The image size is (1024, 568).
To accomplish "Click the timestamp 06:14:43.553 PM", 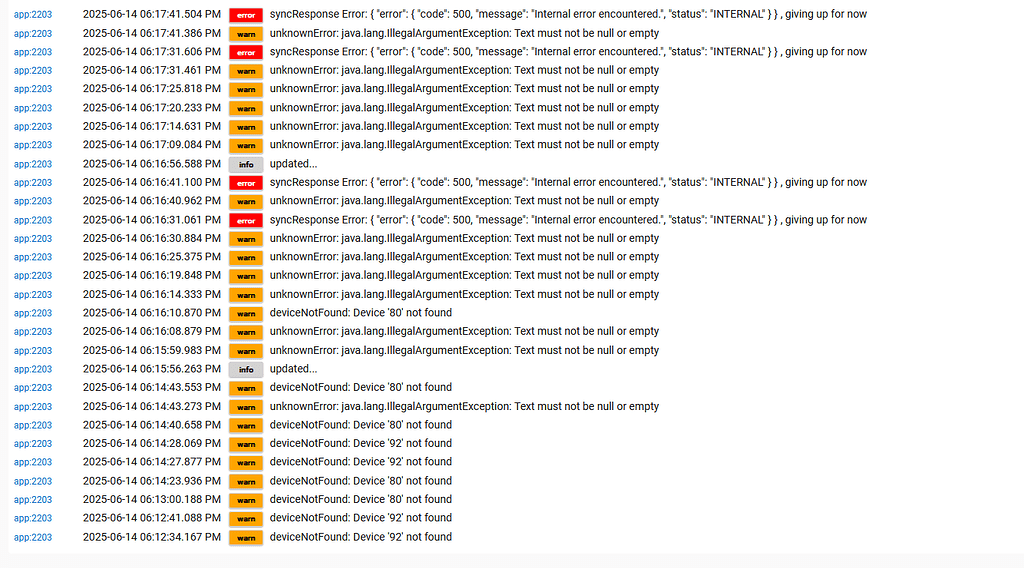I will pyautogui.click(x=151, y=388).
